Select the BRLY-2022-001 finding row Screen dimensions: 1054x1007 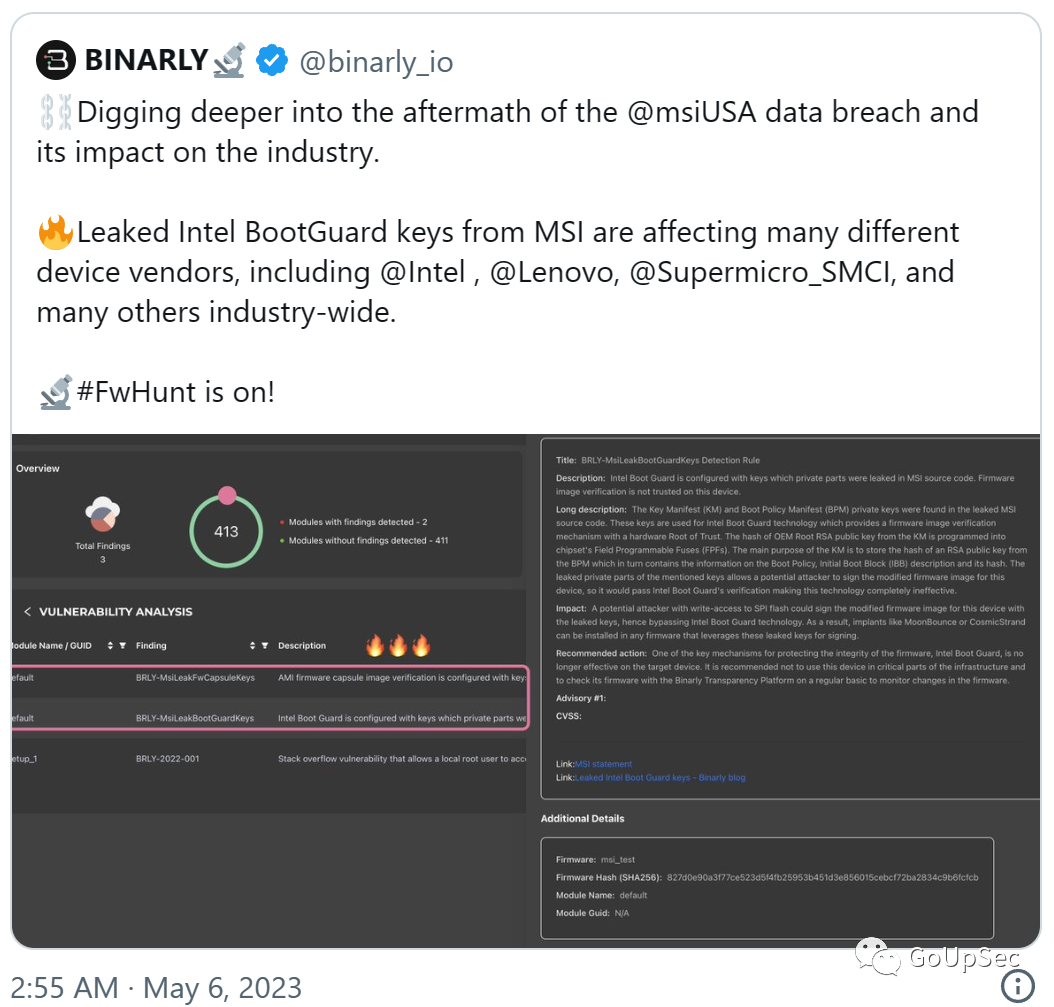(x=269, y=759)
